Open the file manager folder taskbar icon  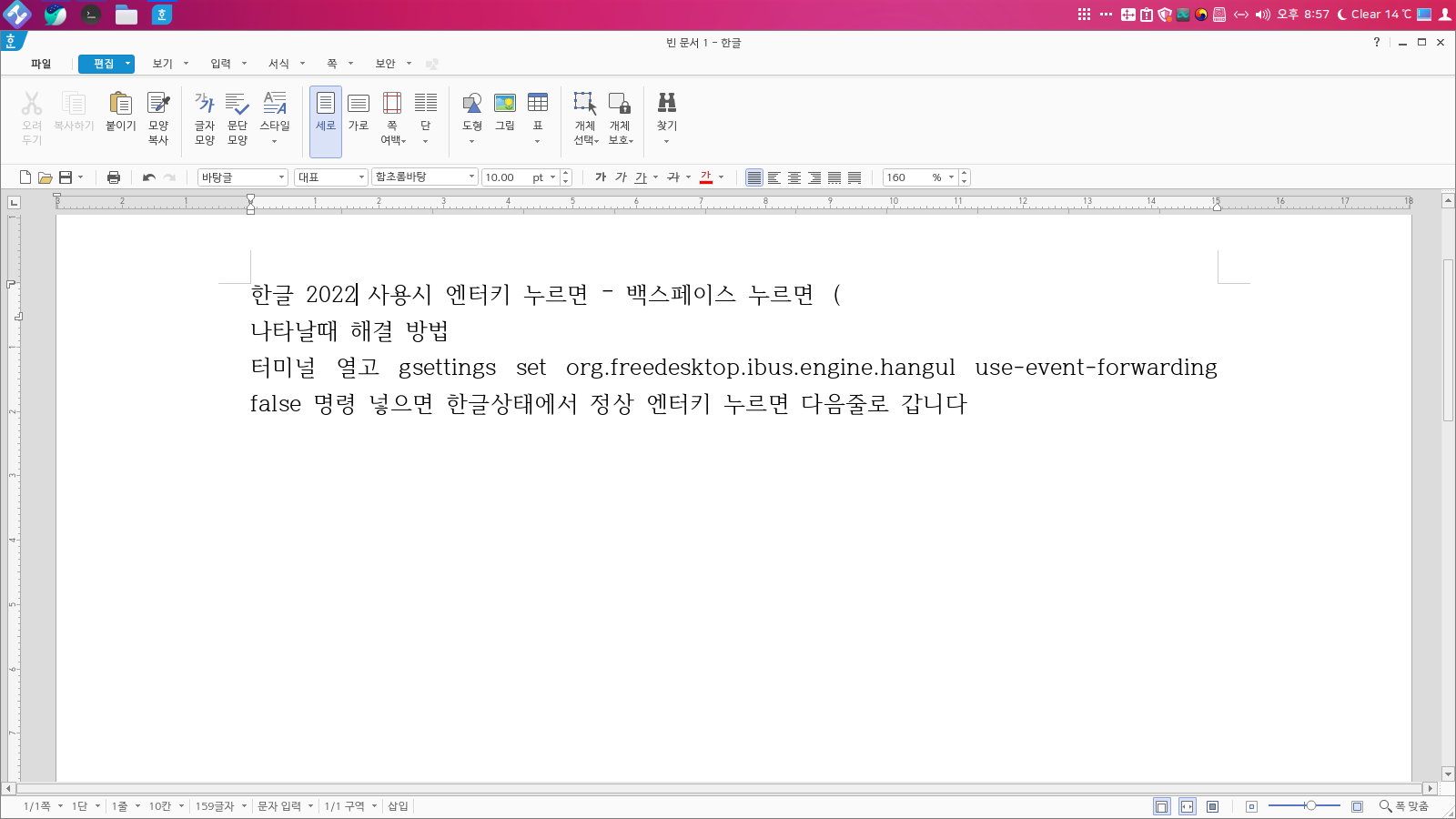(x=126, y=15)
